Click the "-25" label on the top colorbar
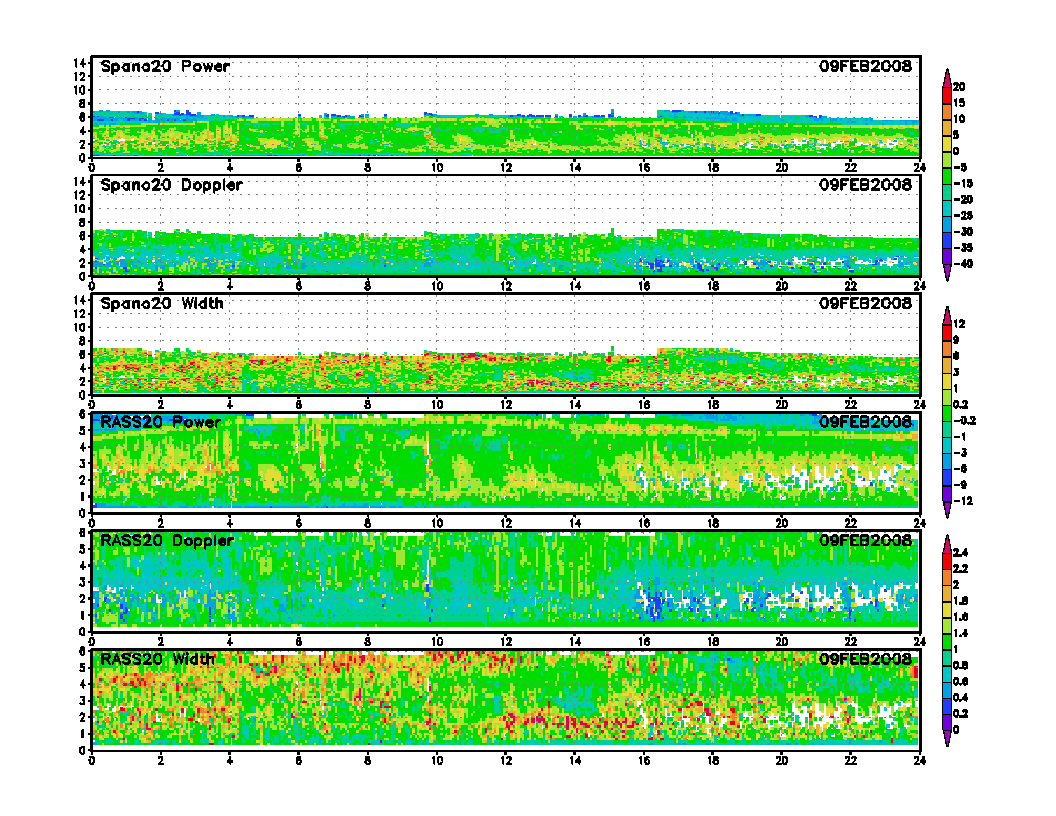 [x=963, y=215]
